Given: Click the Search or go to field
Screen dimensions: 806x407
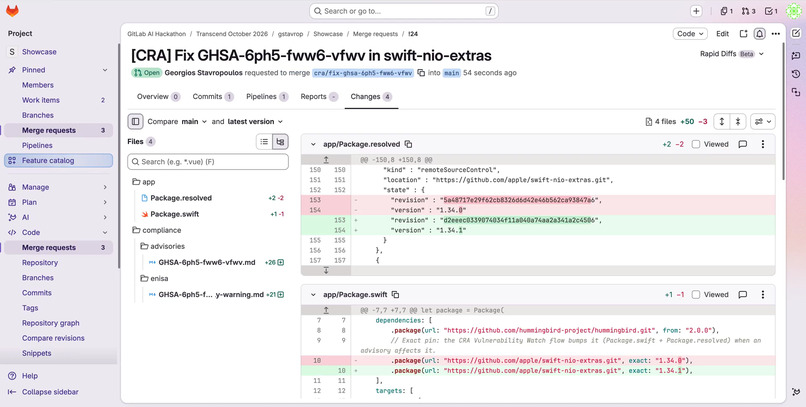Looking at the screenshot, I should tap(404, 11).
